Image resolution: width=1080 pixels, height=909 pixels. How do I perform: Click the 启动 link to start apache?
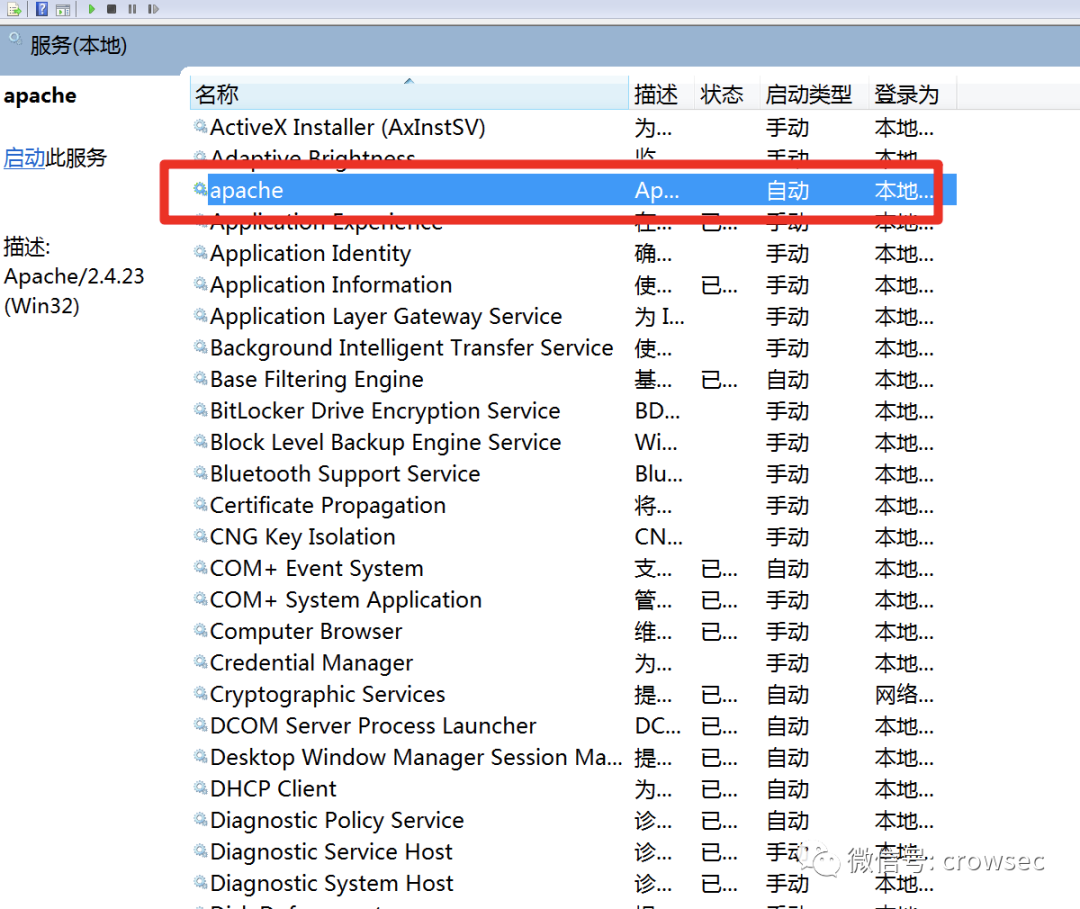coord(24,158)
